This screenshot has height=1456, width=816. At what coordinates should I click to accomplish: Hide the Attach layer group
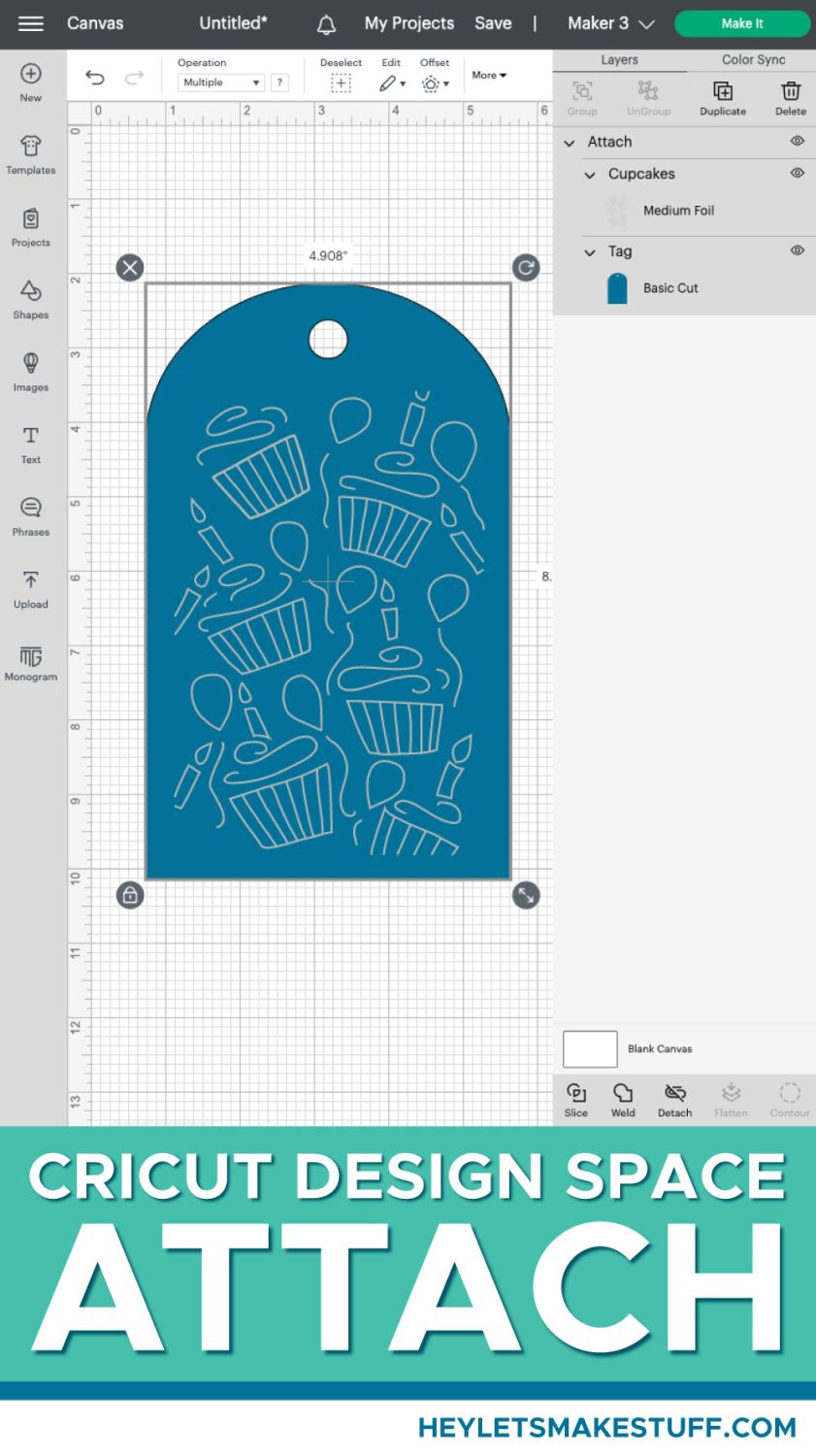coord(798,141)
